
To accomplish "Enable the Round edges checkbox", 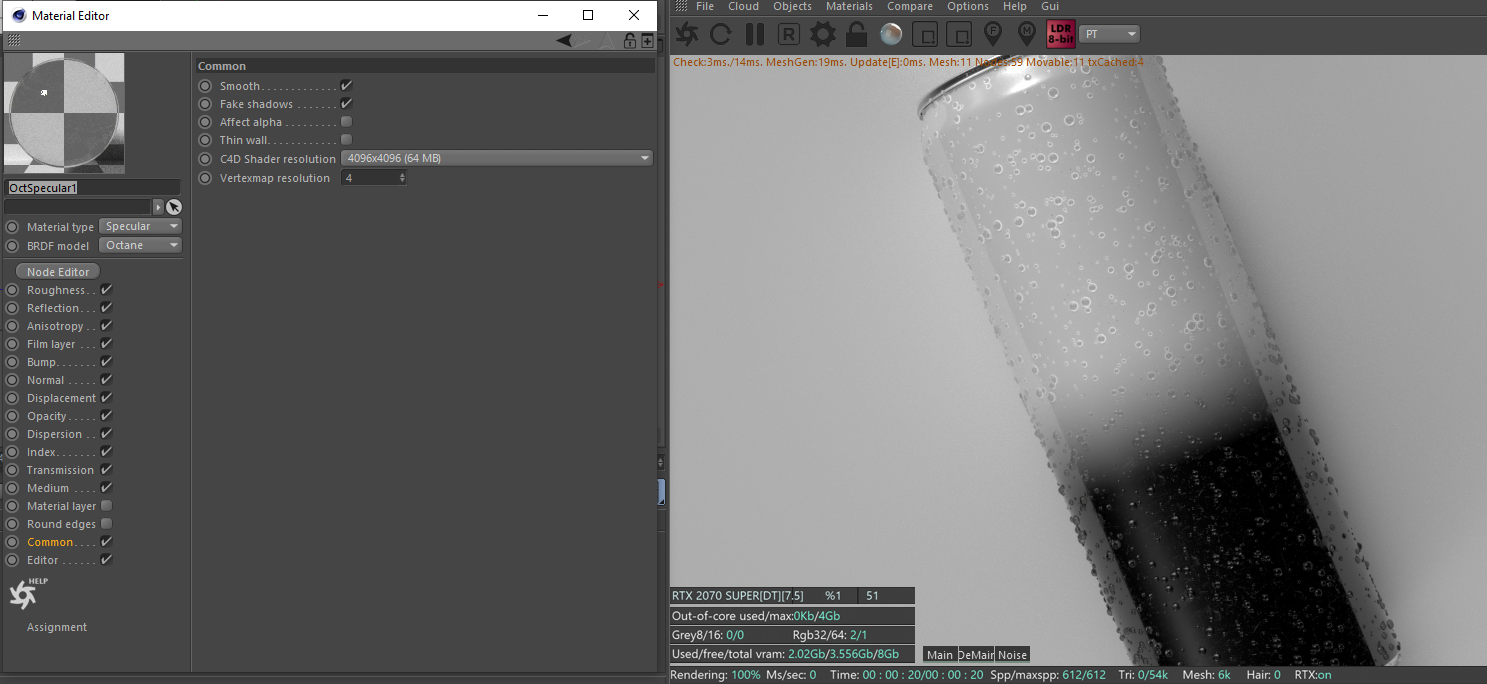I will pos(106,524).
